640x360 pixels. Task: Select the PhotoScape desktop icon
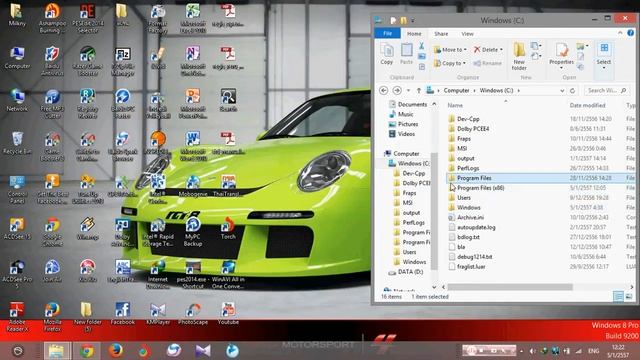(x=193, y=313)
